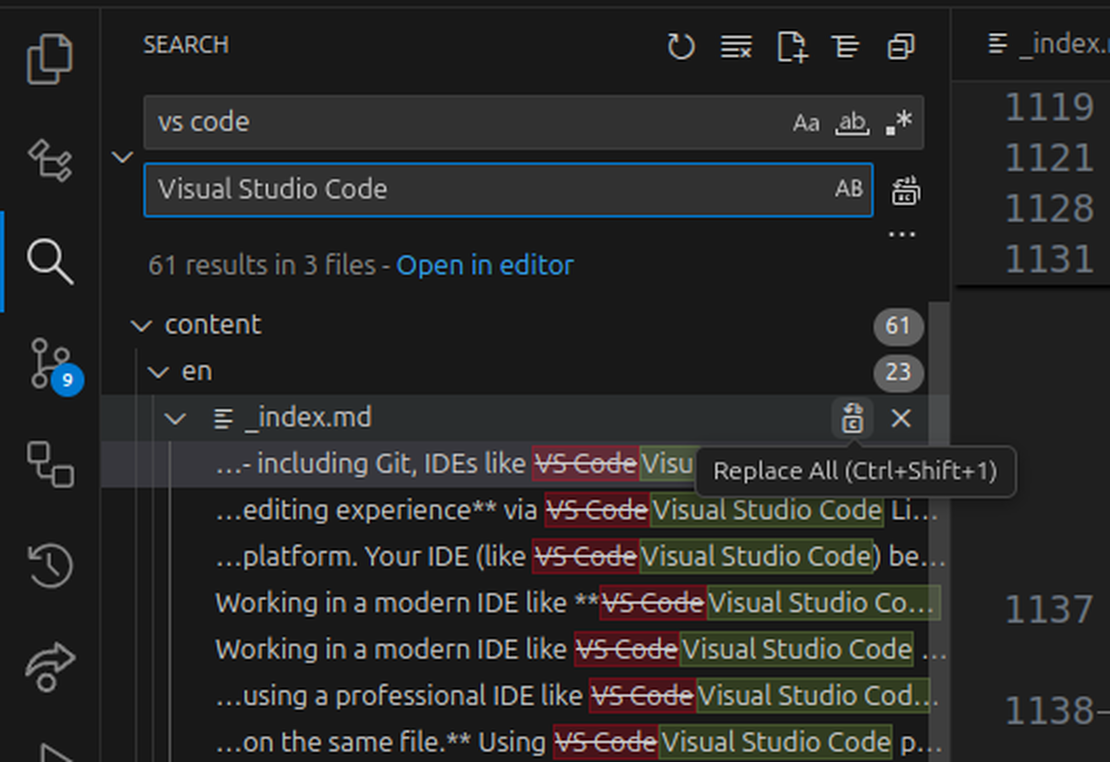Viewport: 1110px width, 762px height.
Task: Collapse the en folder
Action: (x=158, y=372)
